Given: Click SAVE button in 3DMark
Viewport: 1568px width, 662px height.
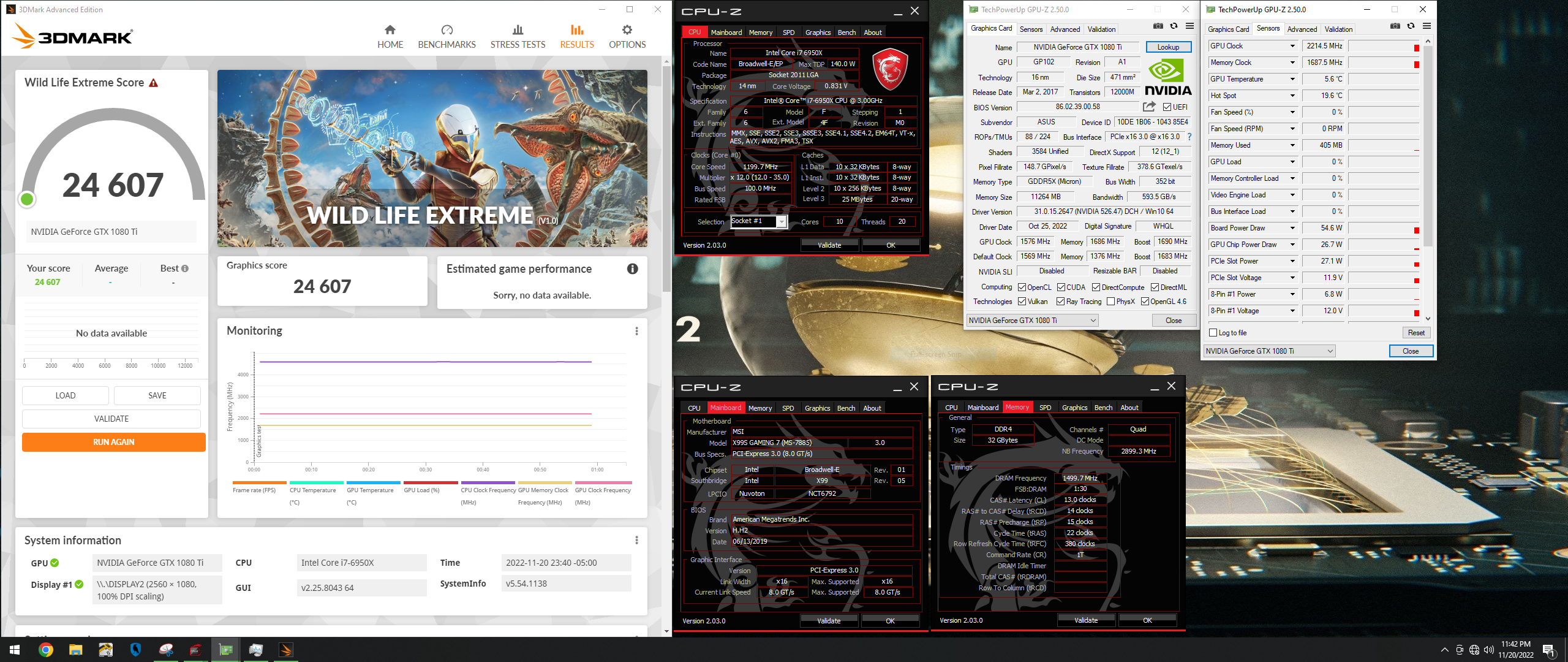Looking at the screenshot, I should [157, 395].
